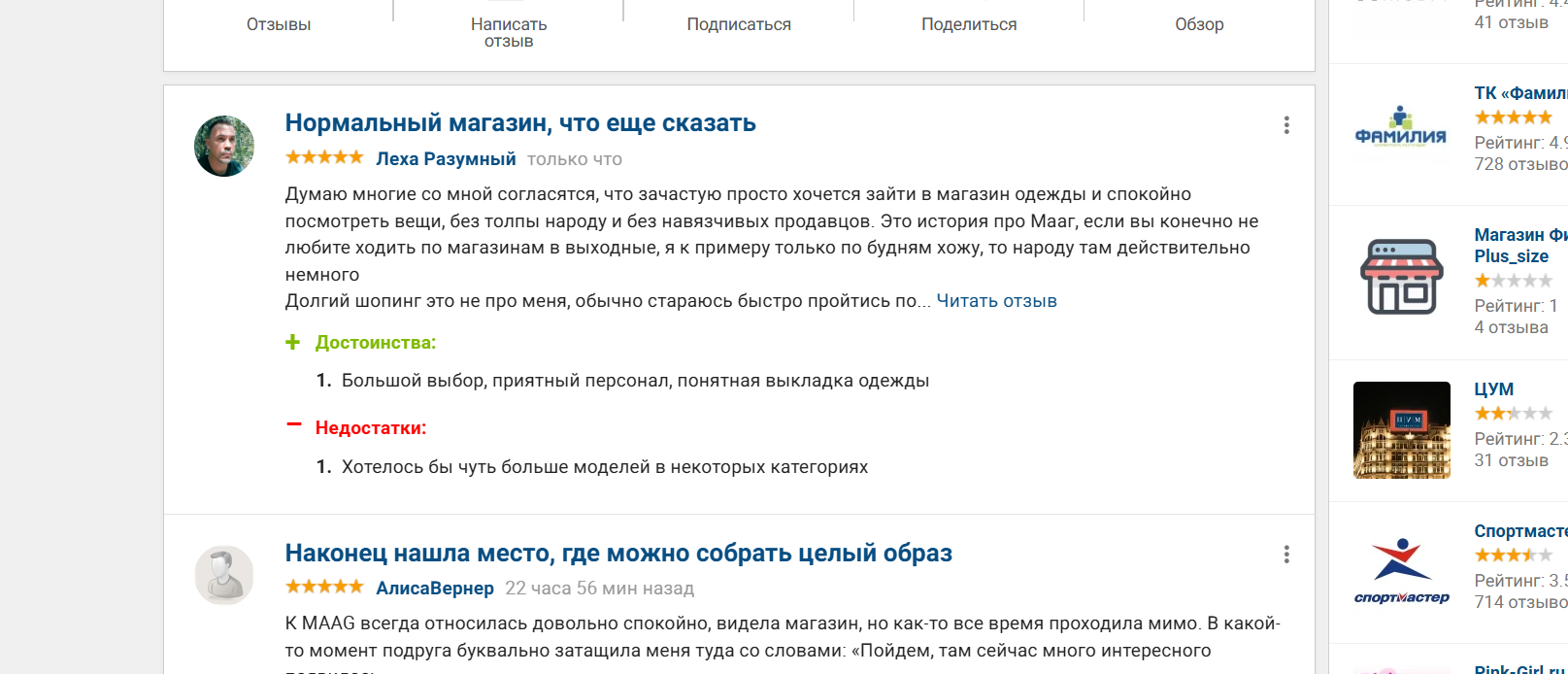Click the 41 отзыв count
The height and width of the screenshot is (674, 1568).
(1511, 22)
